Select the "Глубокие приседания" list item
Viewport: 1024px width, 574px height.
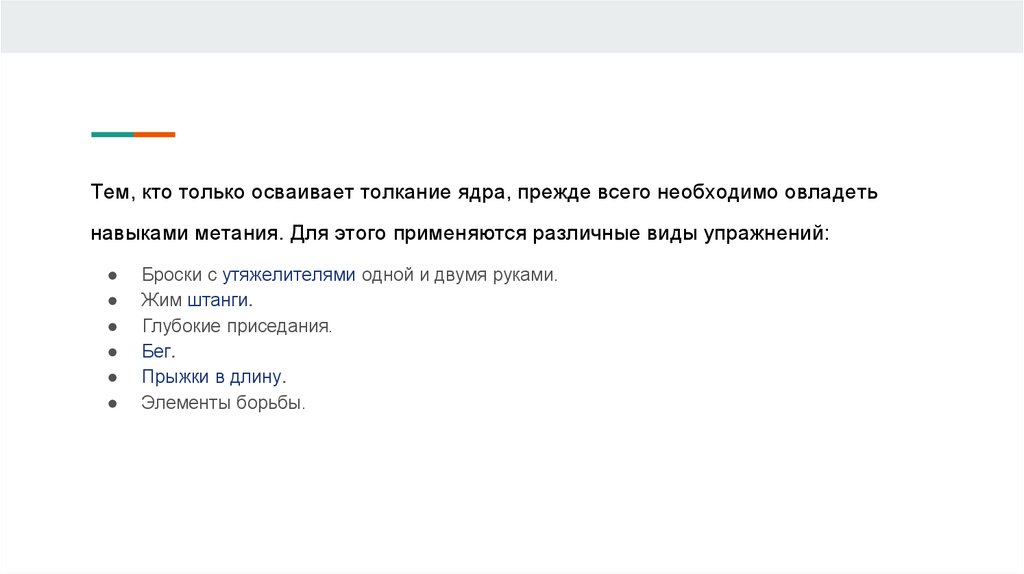click(236, 325)
